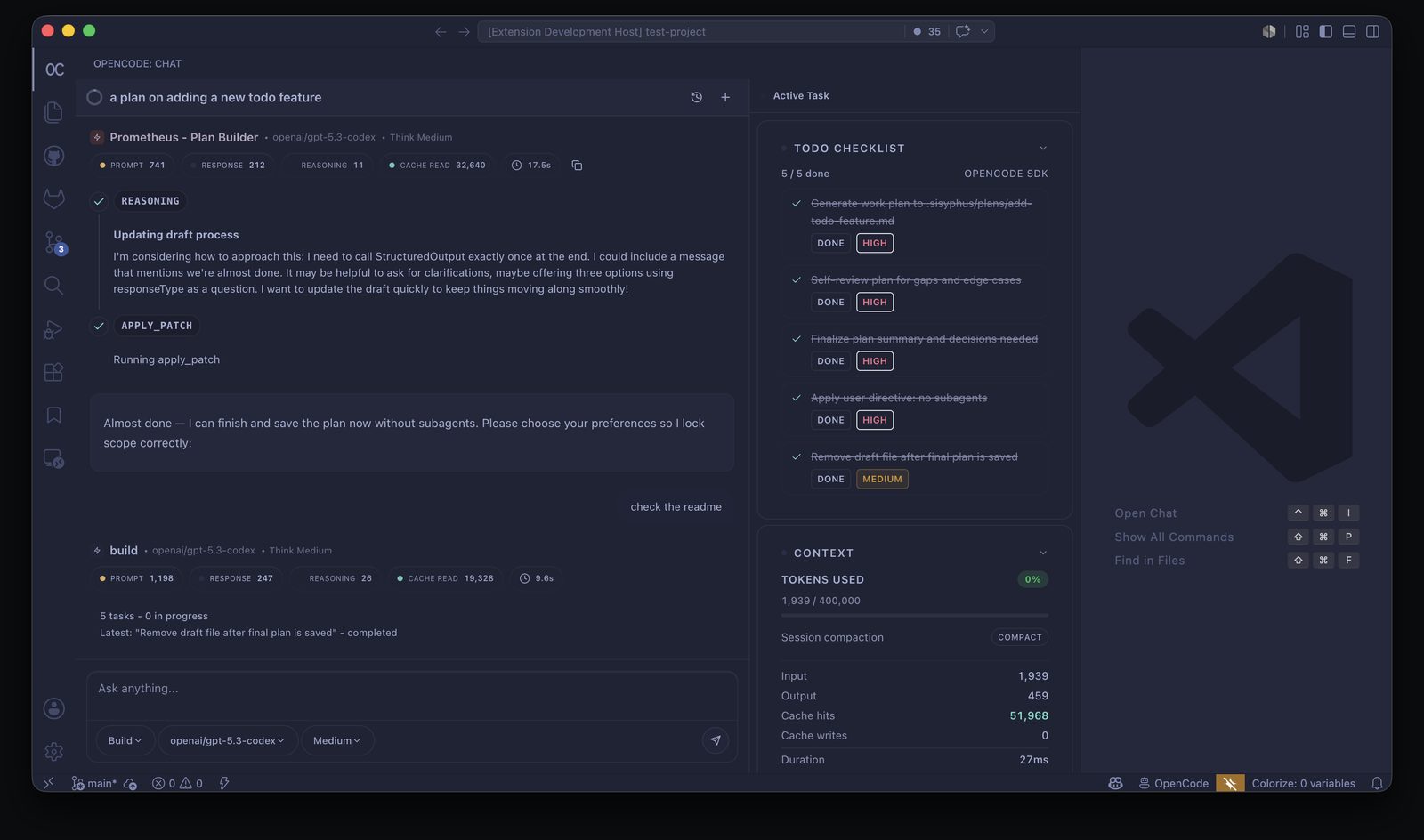Image resolution: width=1424 pixels, height=840 pixels.
Task: Click the tokens used progress bar
Action: 915,615
